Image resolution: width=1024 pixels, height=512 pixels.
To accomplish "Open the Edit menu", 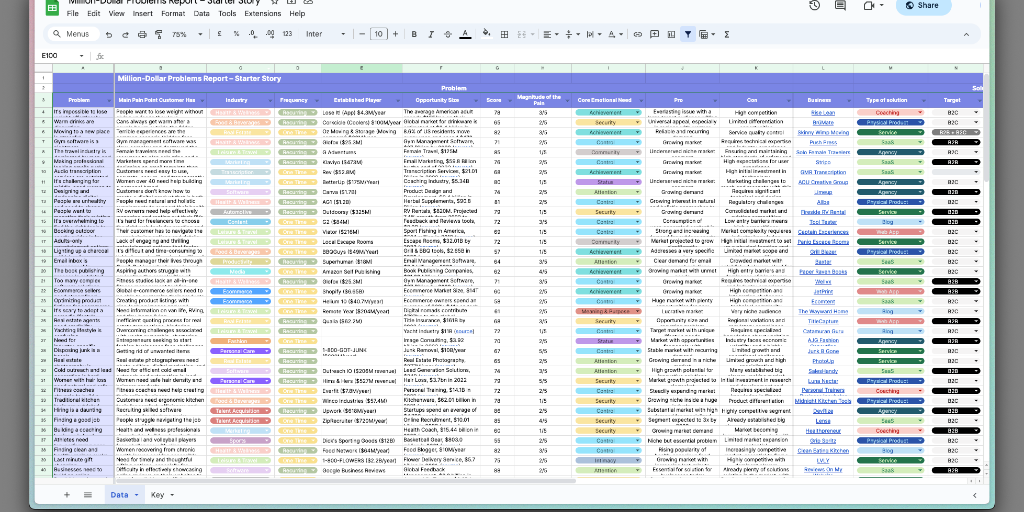I will tap(93, 13).
